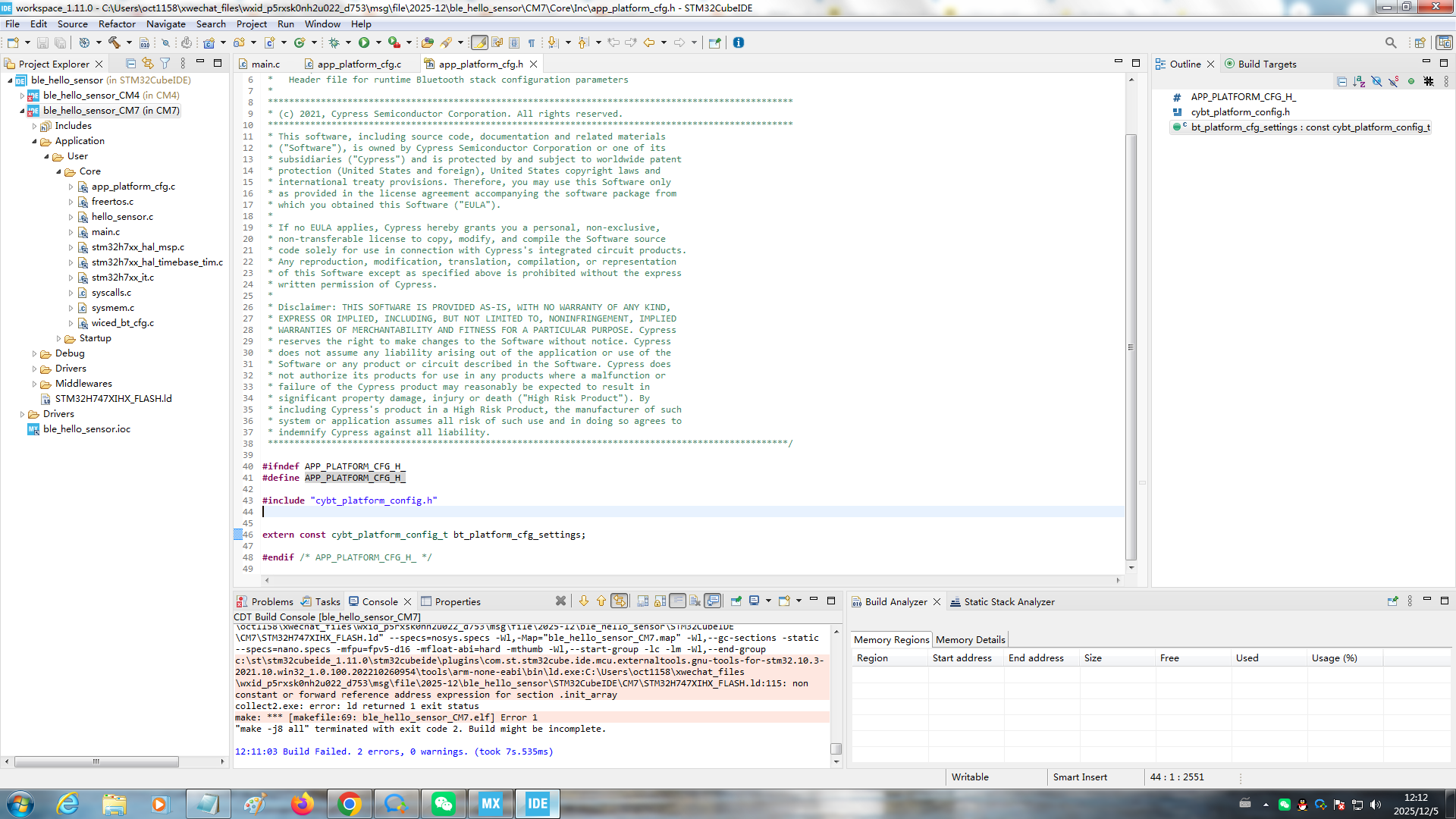The width and height of the screenshot is (1456, 819).
Task: Collapse All in Project Explorer toolbar
Action: (130, 64)
